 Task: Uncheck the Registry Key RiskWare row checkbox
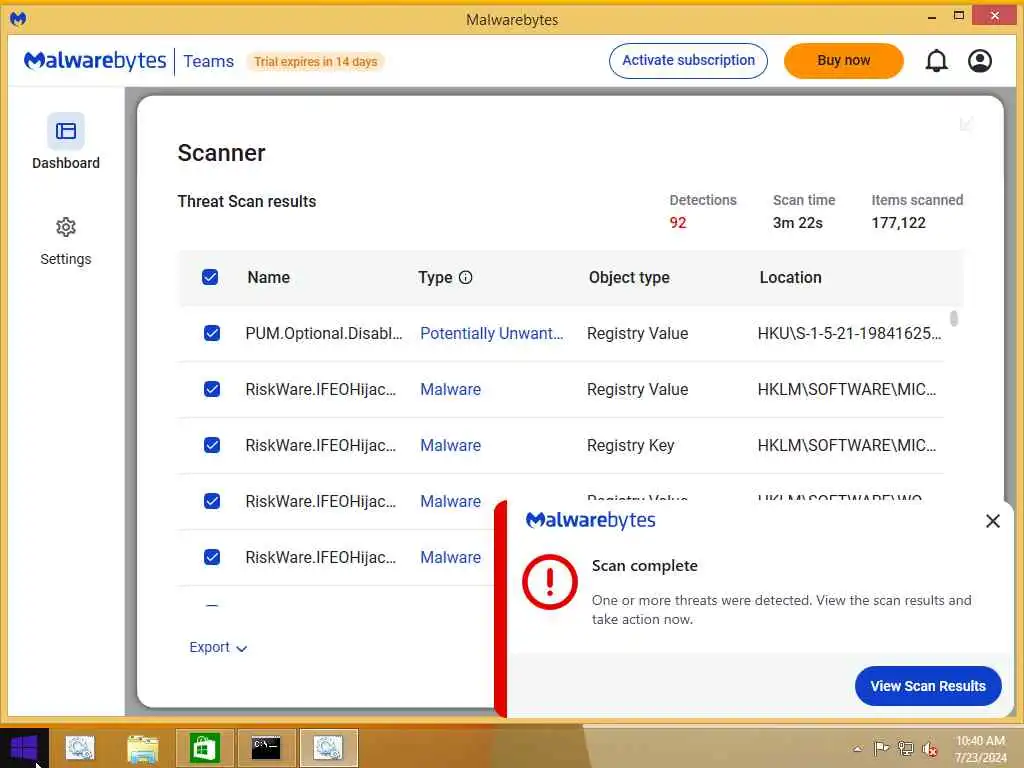tap(212, 445)
